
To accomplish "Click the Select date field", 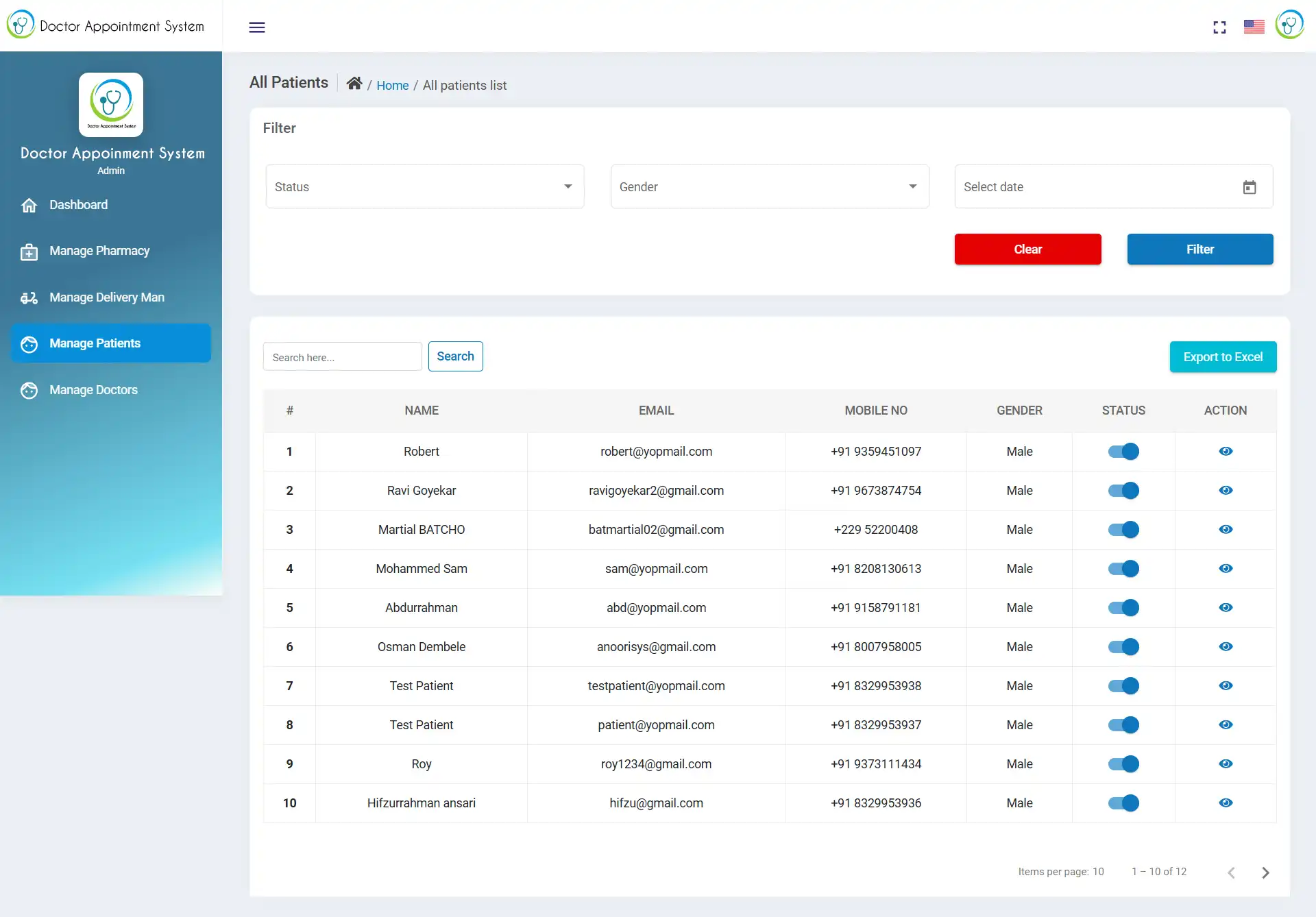I will point(1114,186).
